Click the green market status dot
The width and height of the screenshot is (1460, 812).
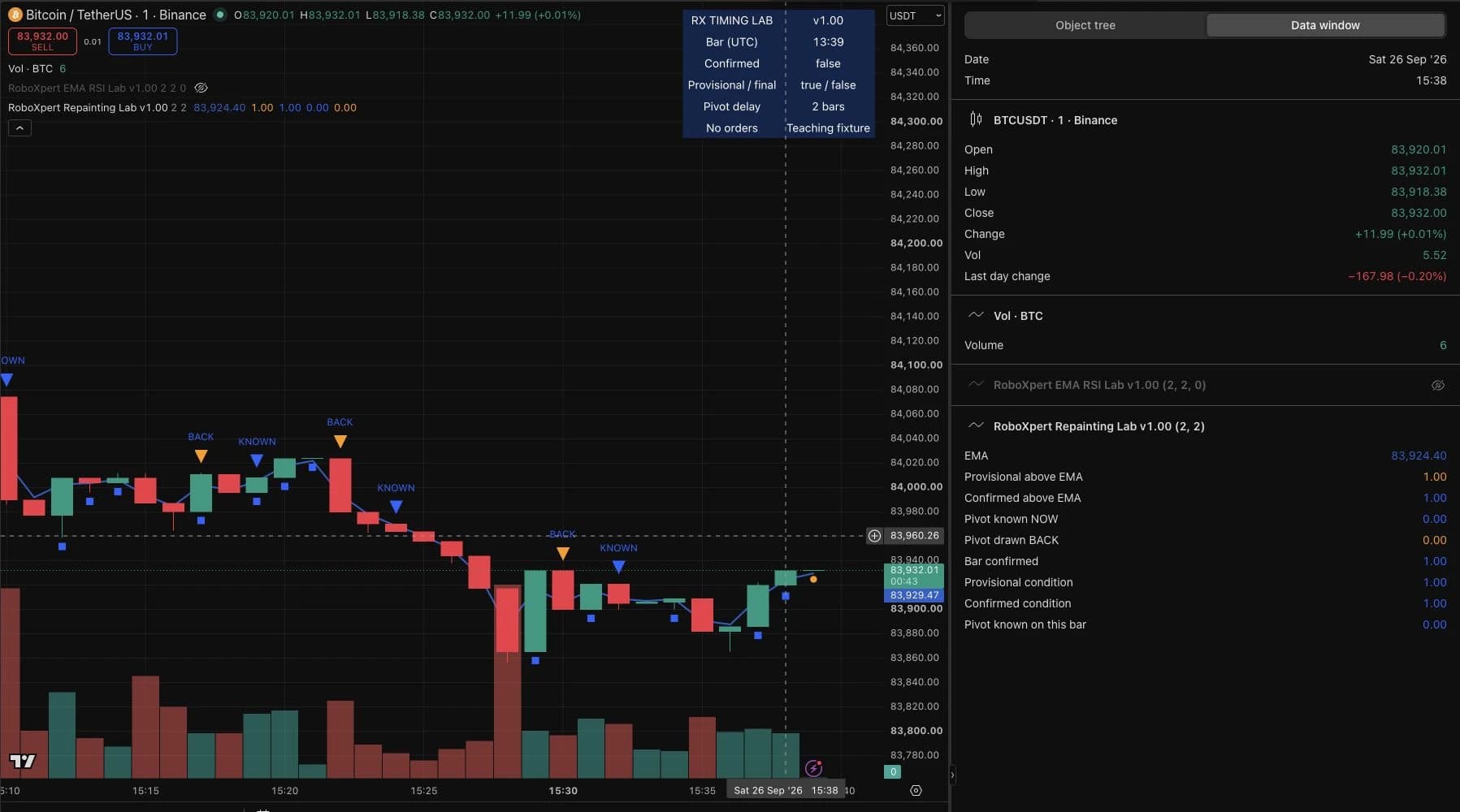pyautogui.click(x=219, y=15)
